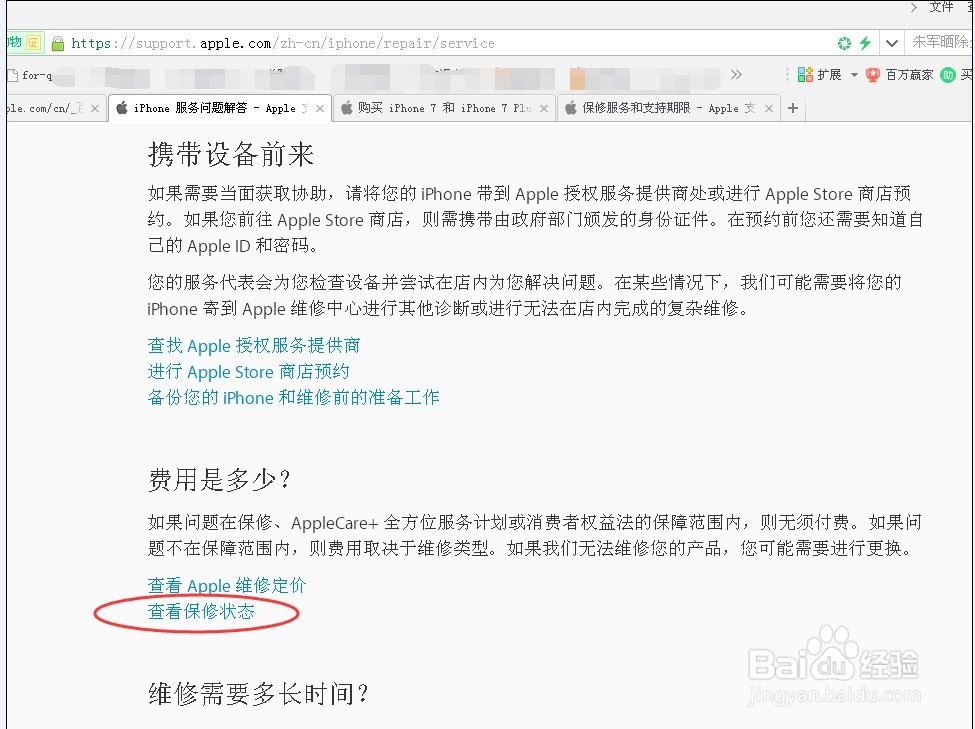Close the 保修服务和支持期限 tab
Image resolution: width=975 pixels, height=729 pixels.
tap(769, 108)
